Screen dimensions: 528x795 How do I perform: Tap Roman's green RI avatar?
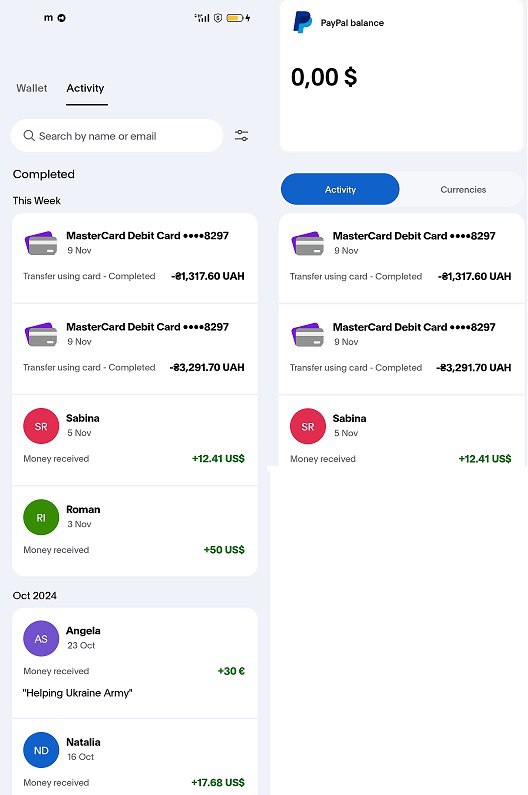tap(41, 517)
